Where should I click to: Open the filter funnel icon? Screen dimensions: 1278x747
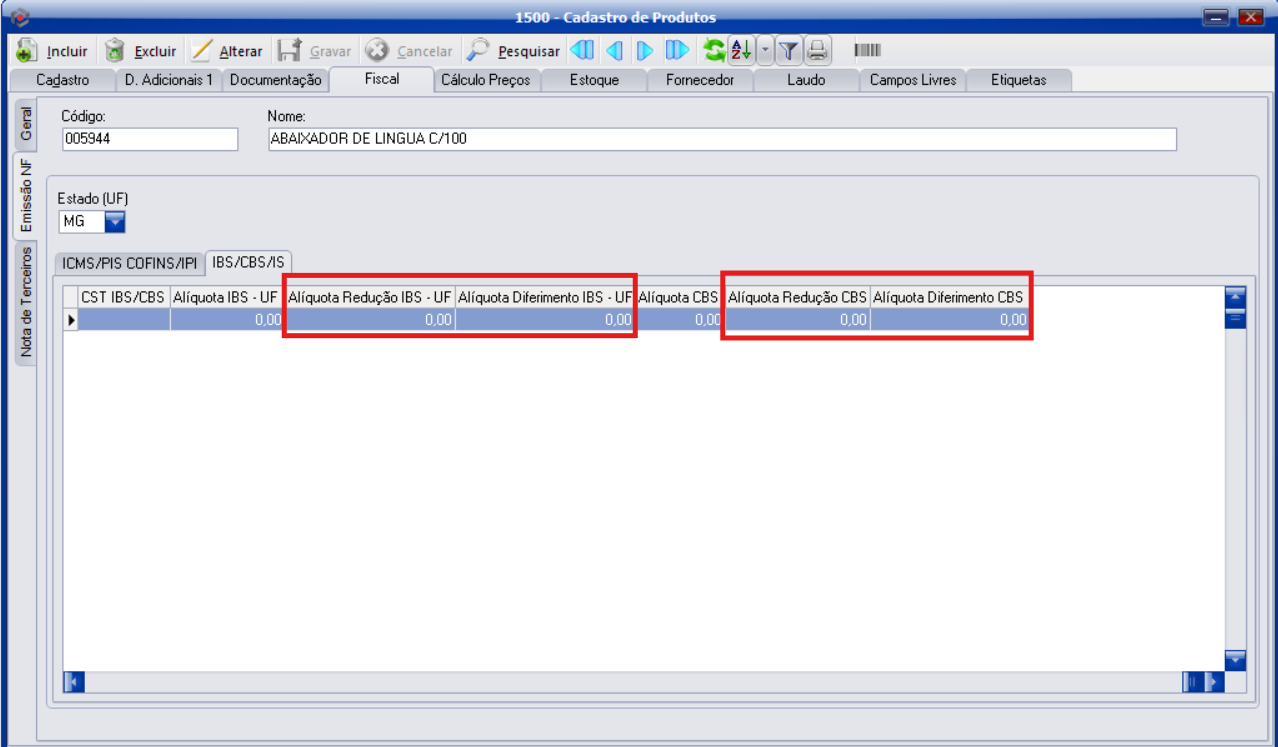pos(788,51)
